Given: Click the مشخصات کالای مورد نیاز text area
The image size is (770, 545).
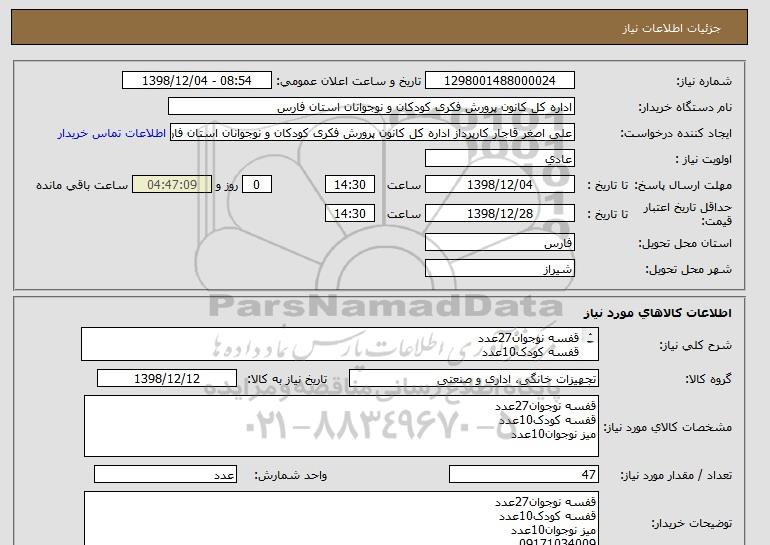Looking at the screenshot, I should click(341, 426).
